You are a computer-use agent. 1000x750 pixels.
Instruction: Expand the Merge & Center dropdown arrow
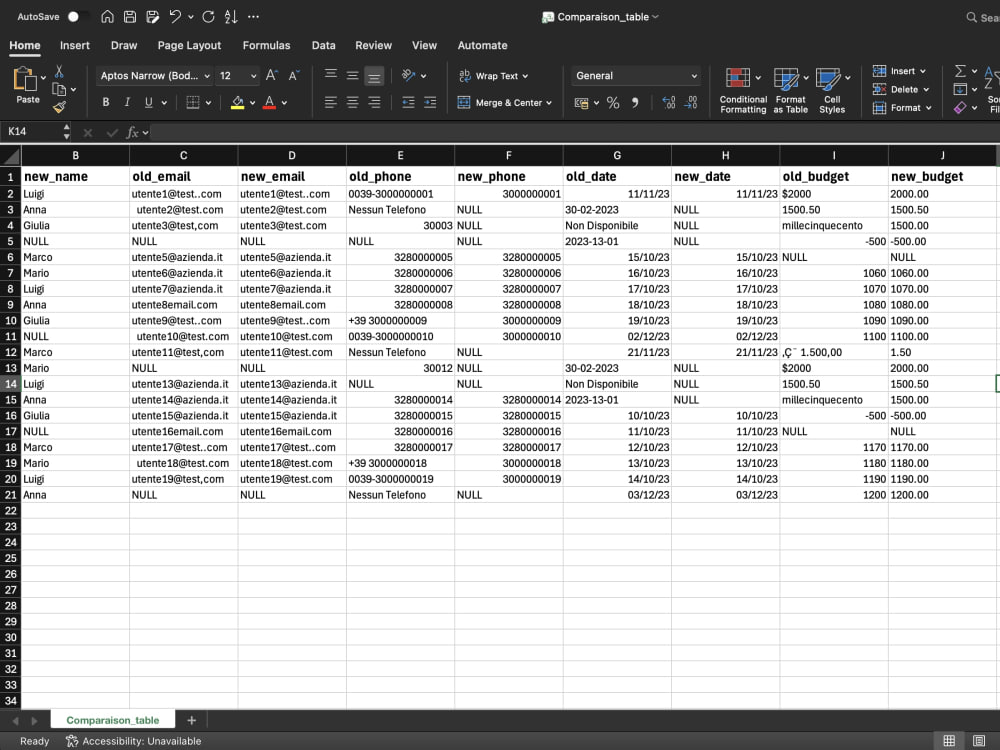(548, 103)
